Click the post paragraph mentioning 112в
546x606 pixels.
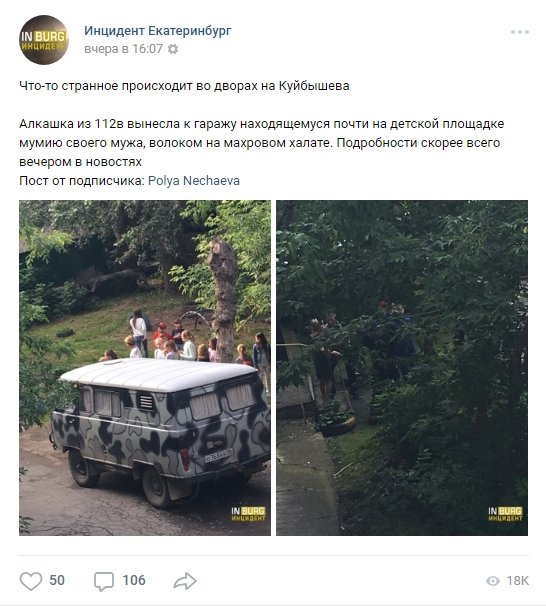coord(262,143)
